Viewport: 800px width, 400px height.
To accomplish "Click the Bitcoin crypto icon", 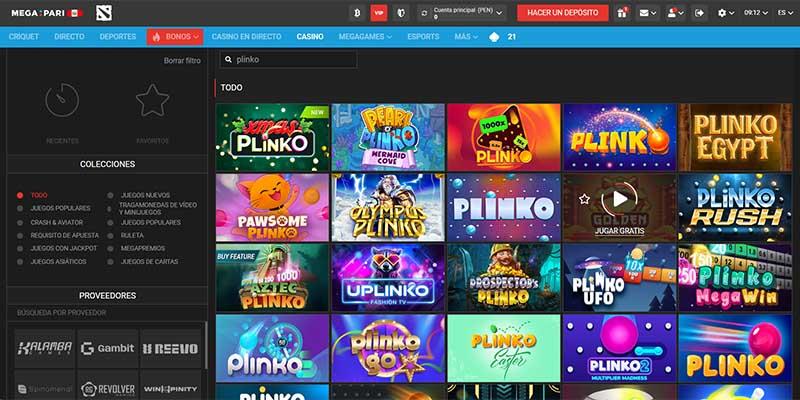I will pyautogui.click(x=357, y=13).
